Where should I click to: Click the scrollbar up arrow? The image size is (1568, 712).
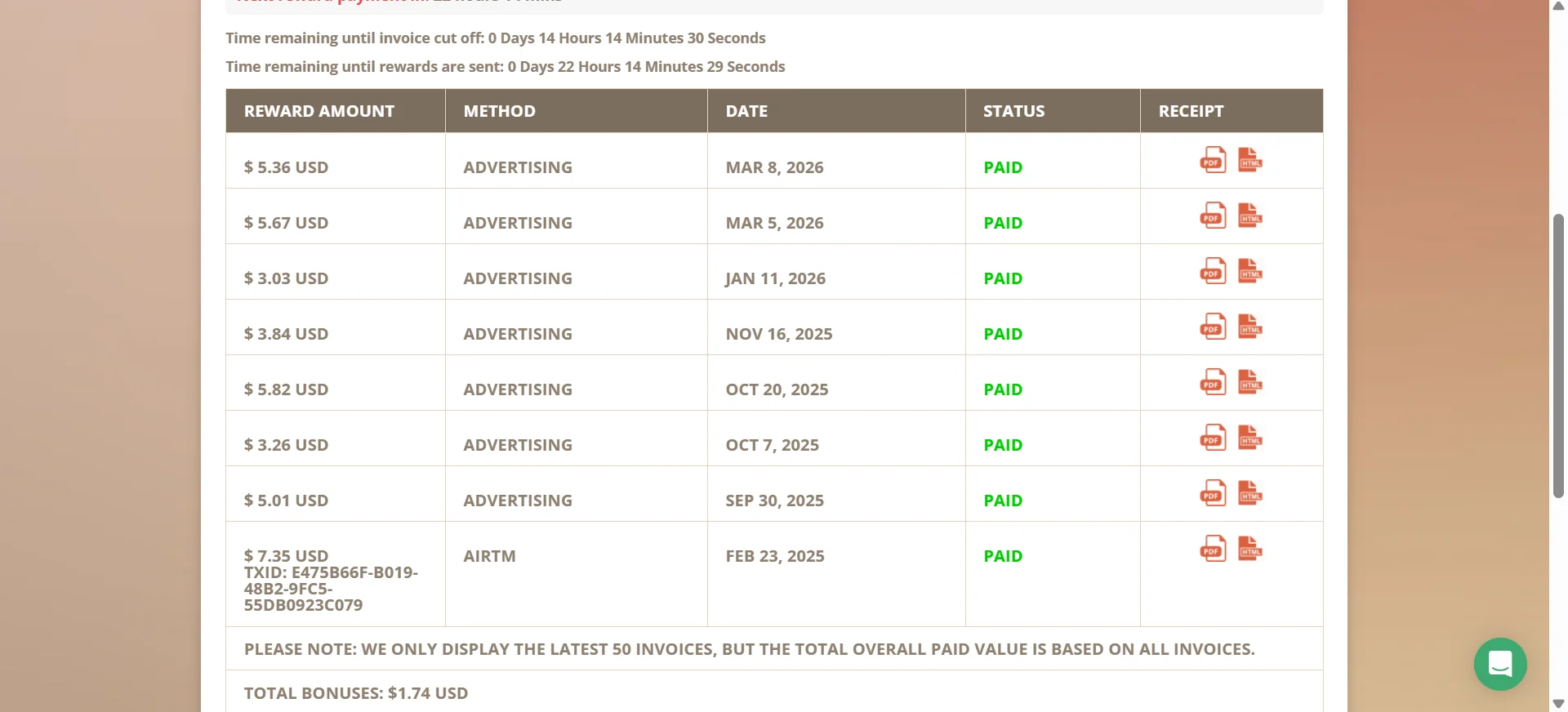[x=1558, y=6]
